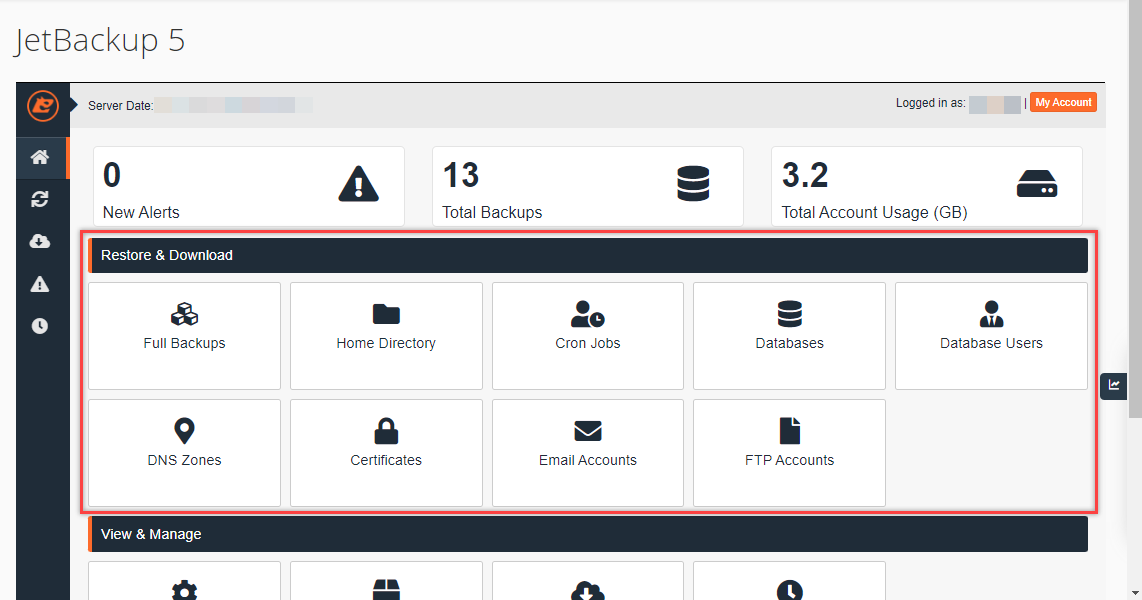
Task: Open the Total Account Usage card
Action: click(x=926, y=186)
